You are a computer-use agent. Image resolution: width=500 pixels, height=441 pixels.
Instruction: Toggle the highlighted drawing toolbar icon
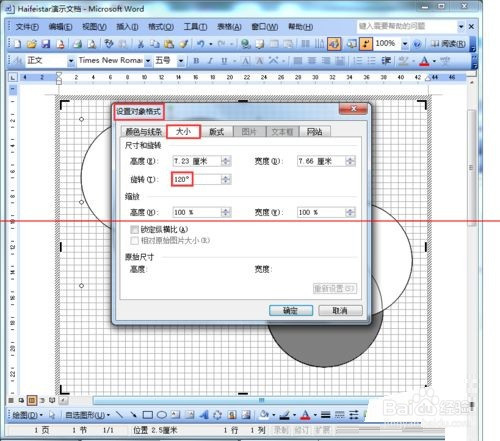(334, 44)
